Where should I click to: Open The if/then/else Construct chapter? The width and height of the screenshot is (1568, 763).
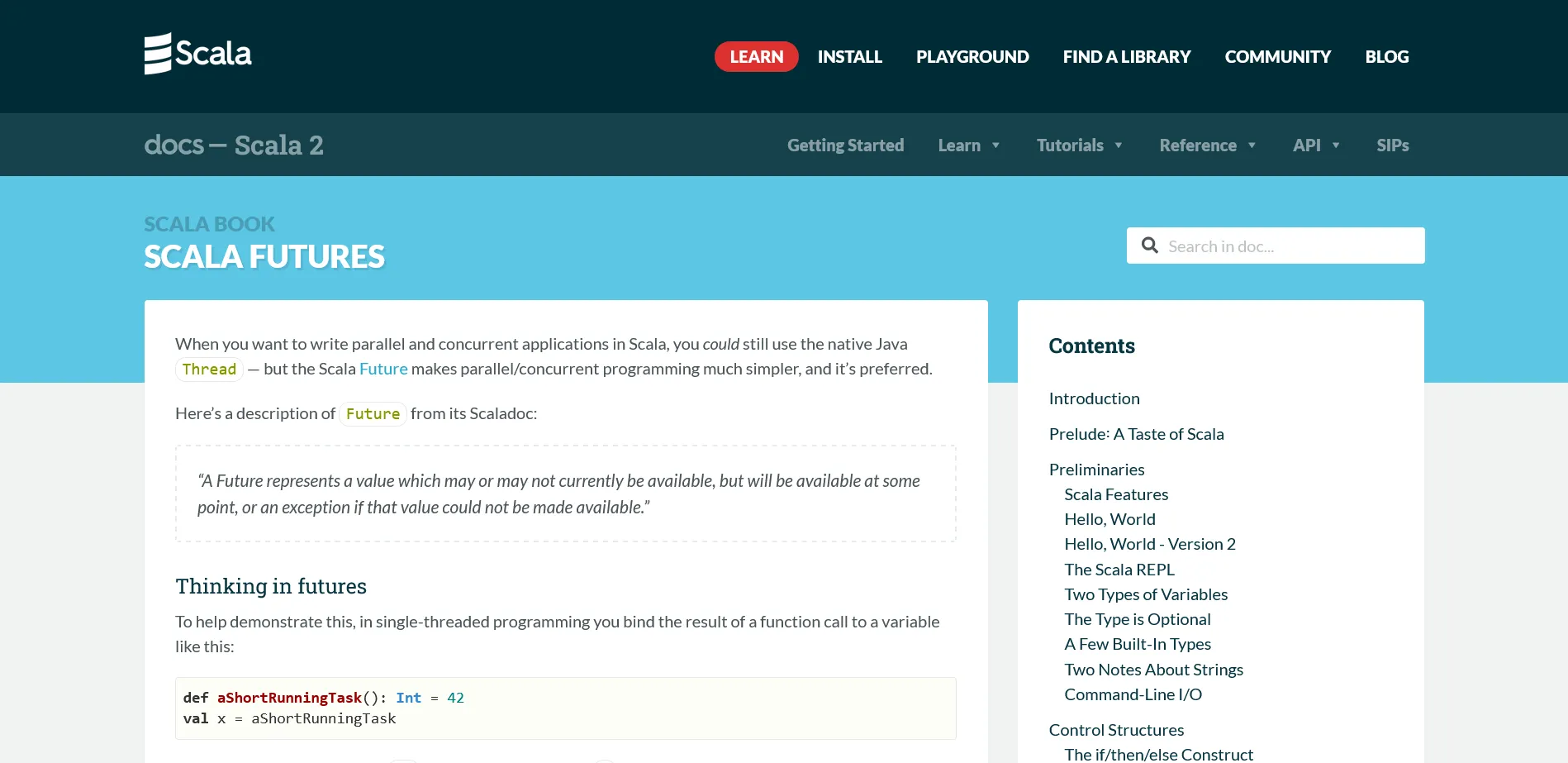coord(1158,754)
